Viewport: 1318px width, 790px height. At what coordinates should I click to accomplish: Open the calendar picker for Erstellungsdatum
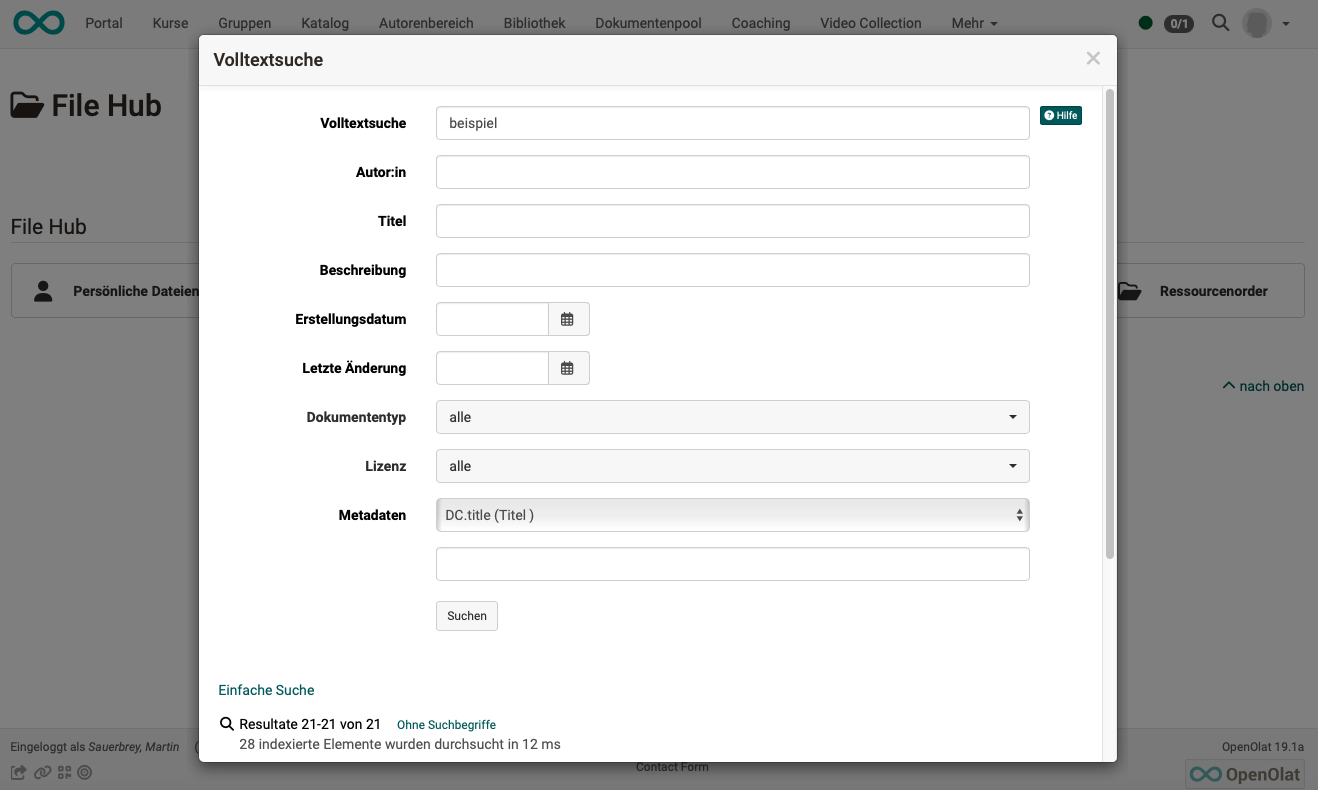(x=568, y=319)
